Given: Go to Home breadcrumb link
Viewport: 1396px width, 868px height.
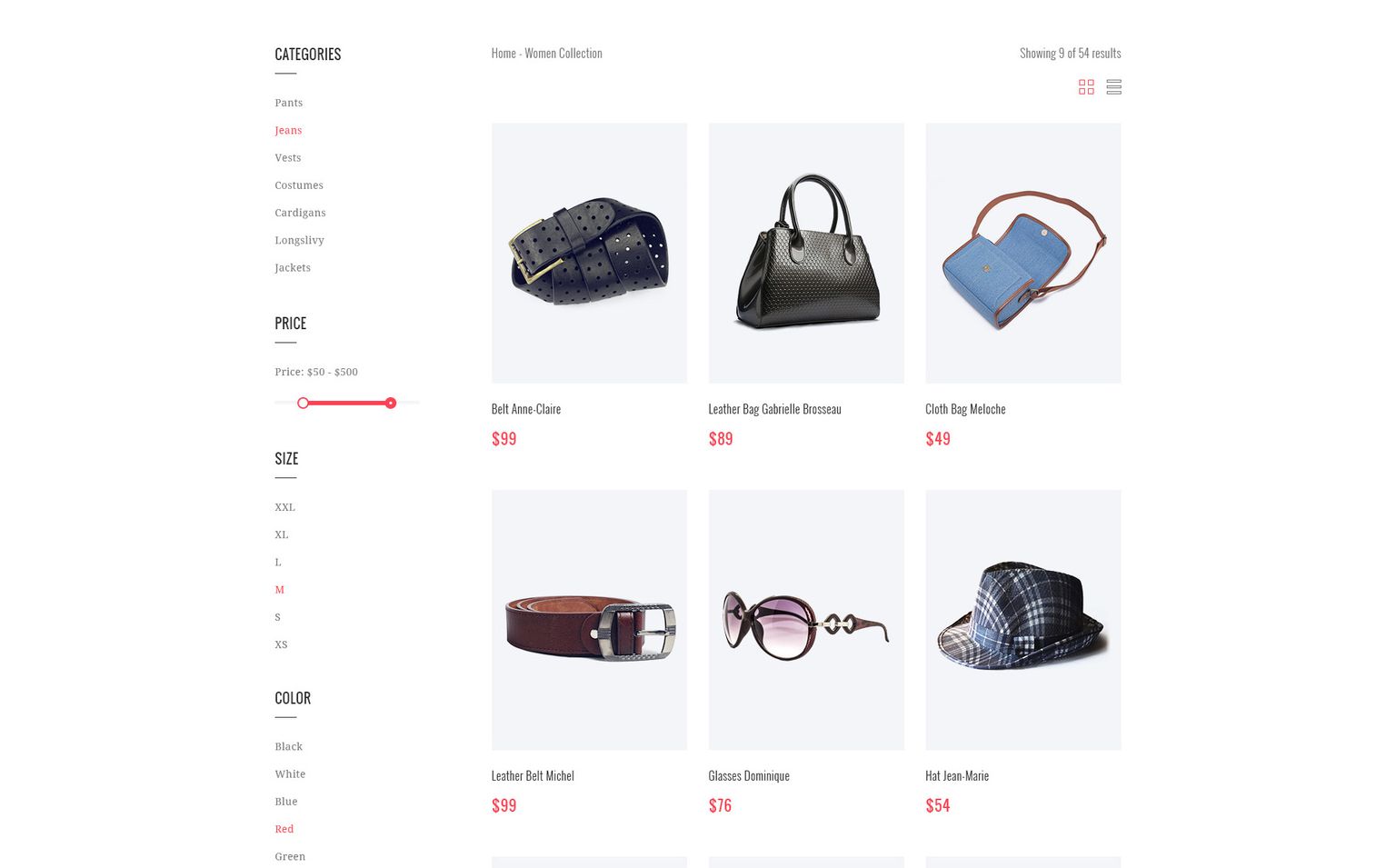Looking at the screenshot, I should tap(504, 54).
